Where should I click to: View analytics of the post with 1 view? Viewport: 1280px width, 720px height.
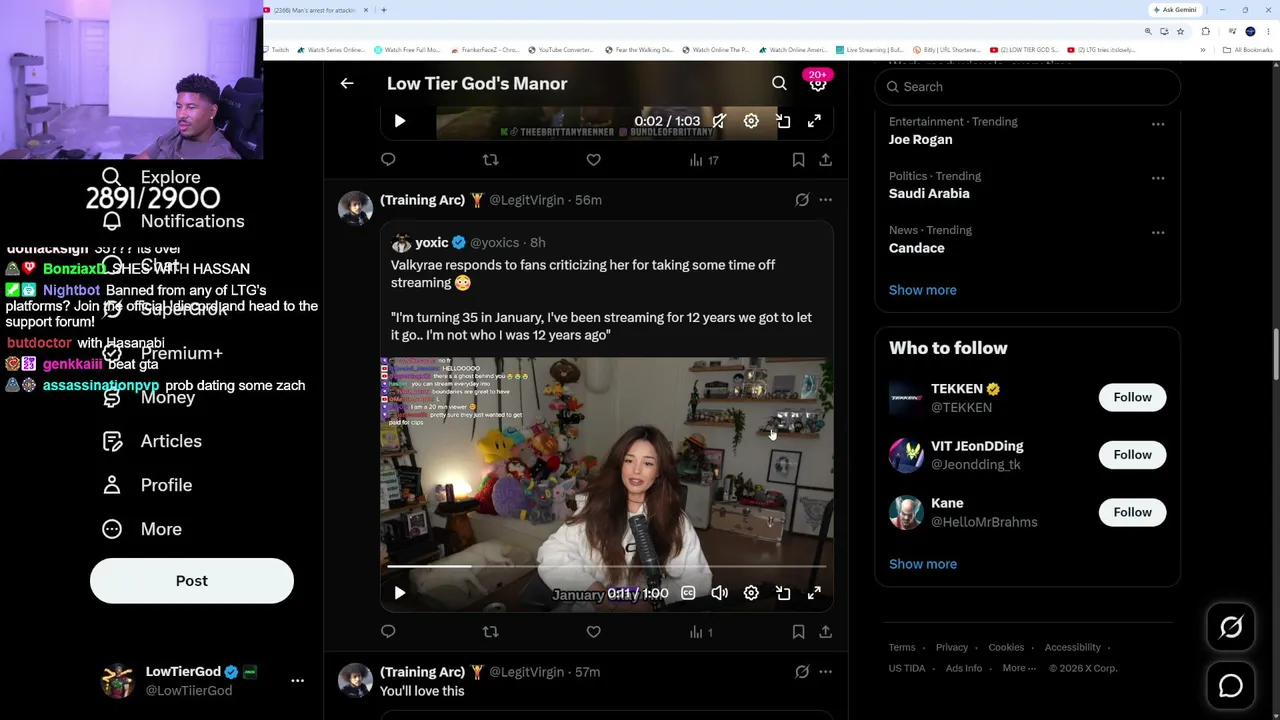pos(701,632)
